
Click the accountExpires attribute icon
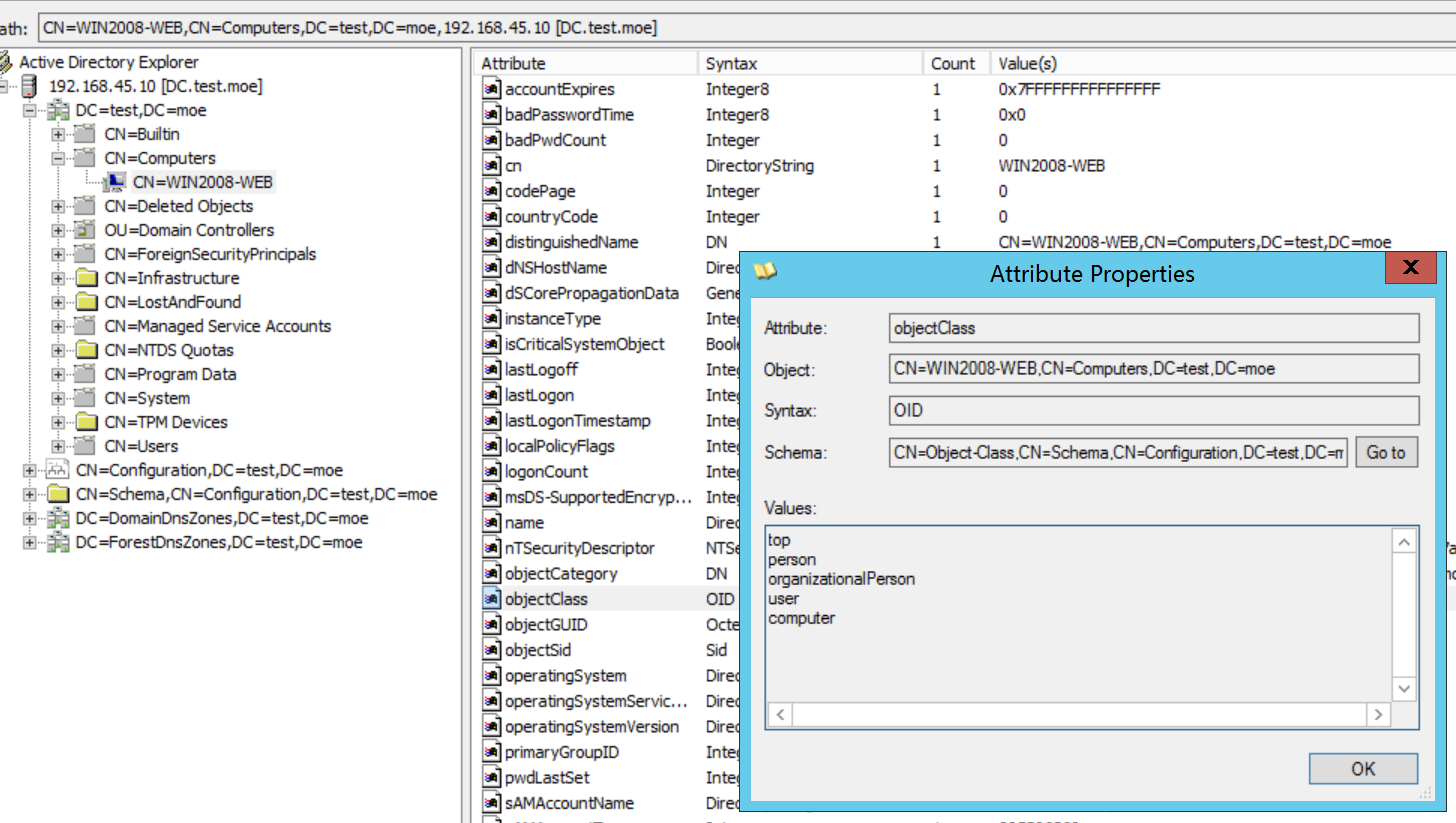click(x=492, y=89)
